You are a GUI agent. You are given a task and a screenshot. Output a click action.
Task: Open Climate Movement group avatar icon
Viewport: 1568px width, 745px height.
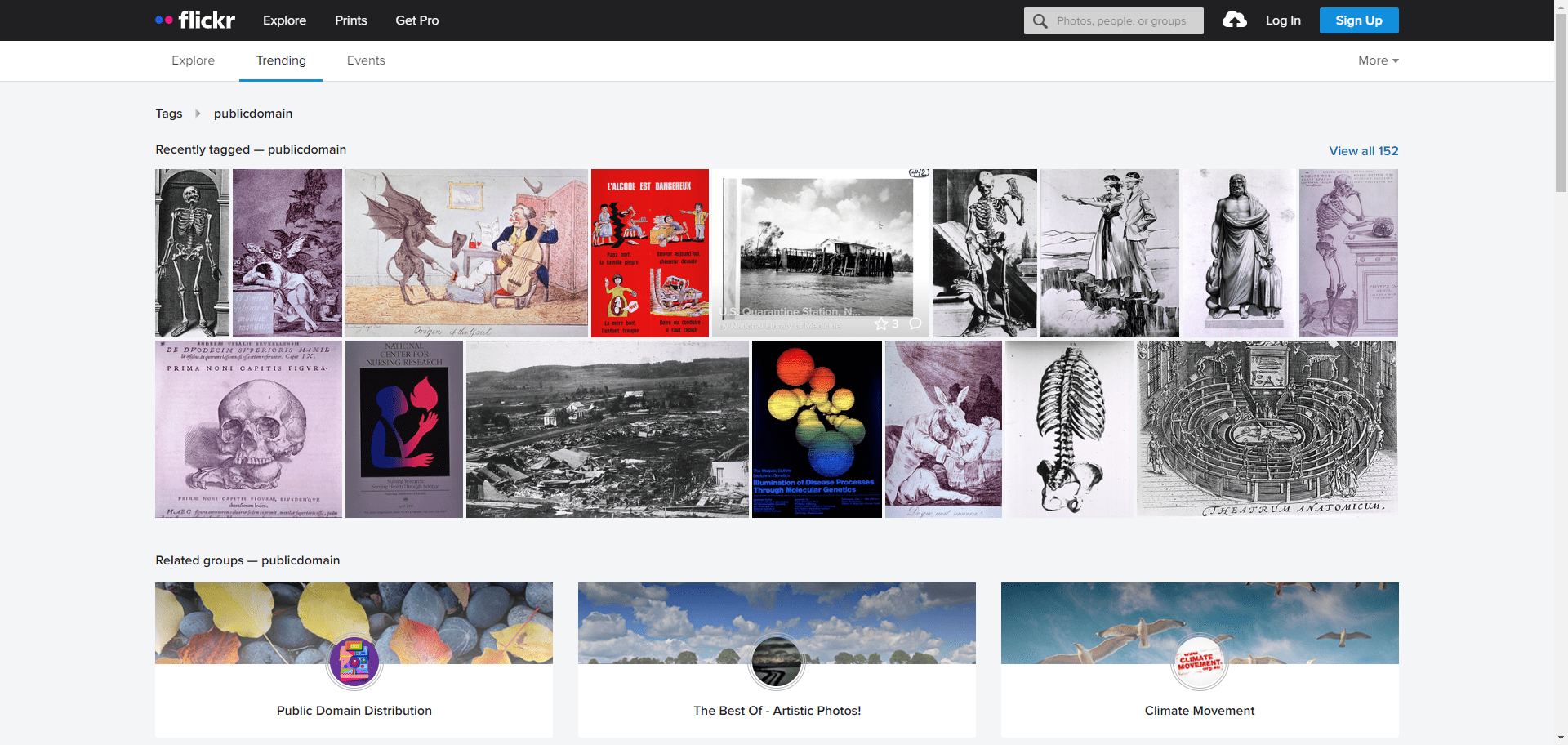click(1199, 662)
